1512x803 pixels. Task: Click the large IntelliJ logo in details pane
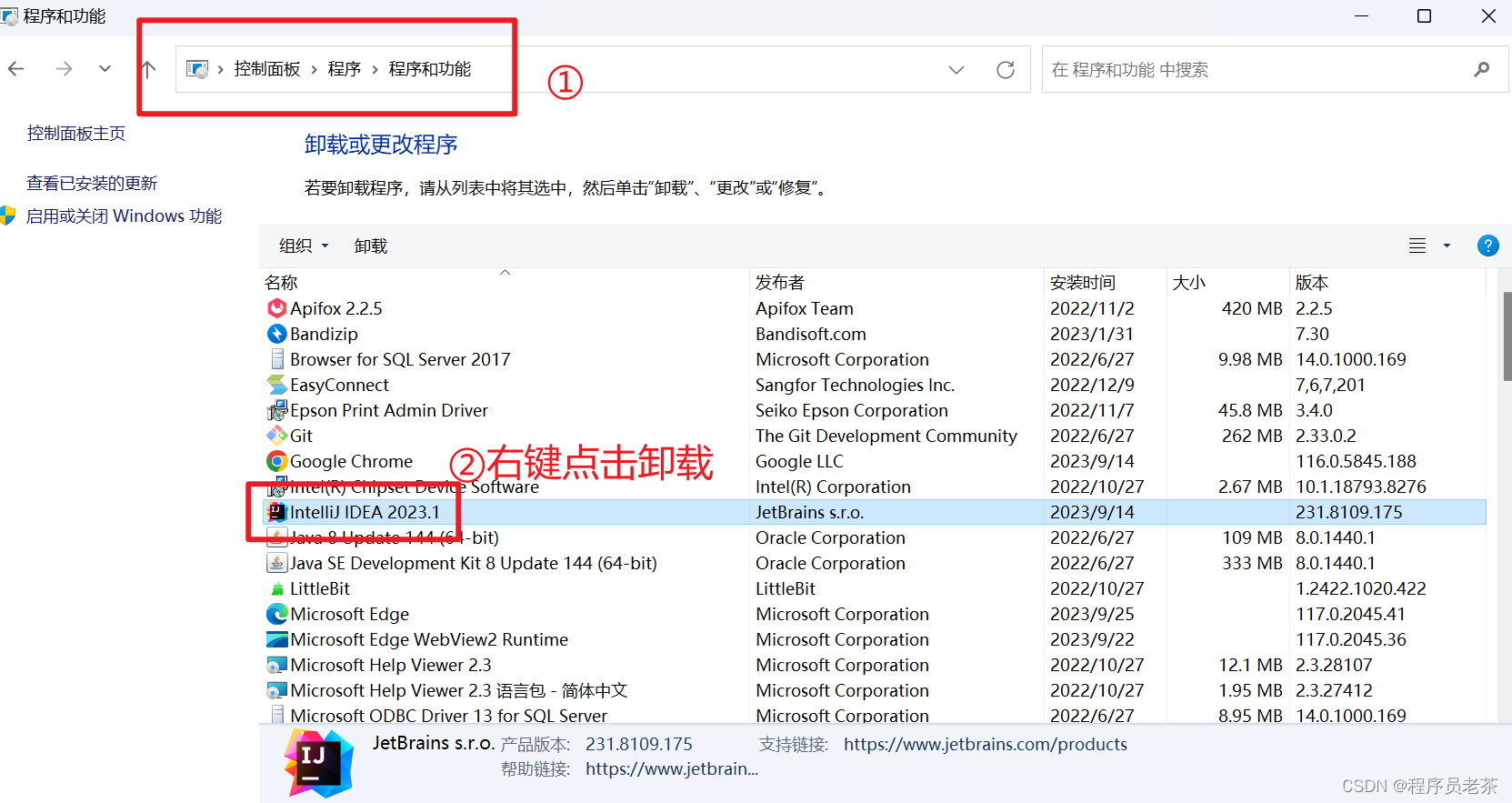pos(318,764)
